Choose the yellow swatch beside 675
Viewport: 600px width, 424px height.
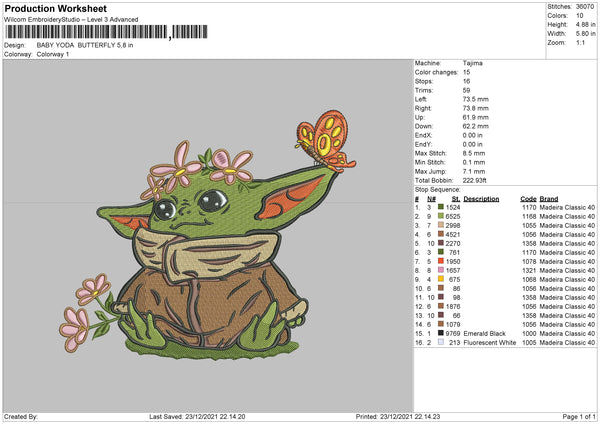441,279
